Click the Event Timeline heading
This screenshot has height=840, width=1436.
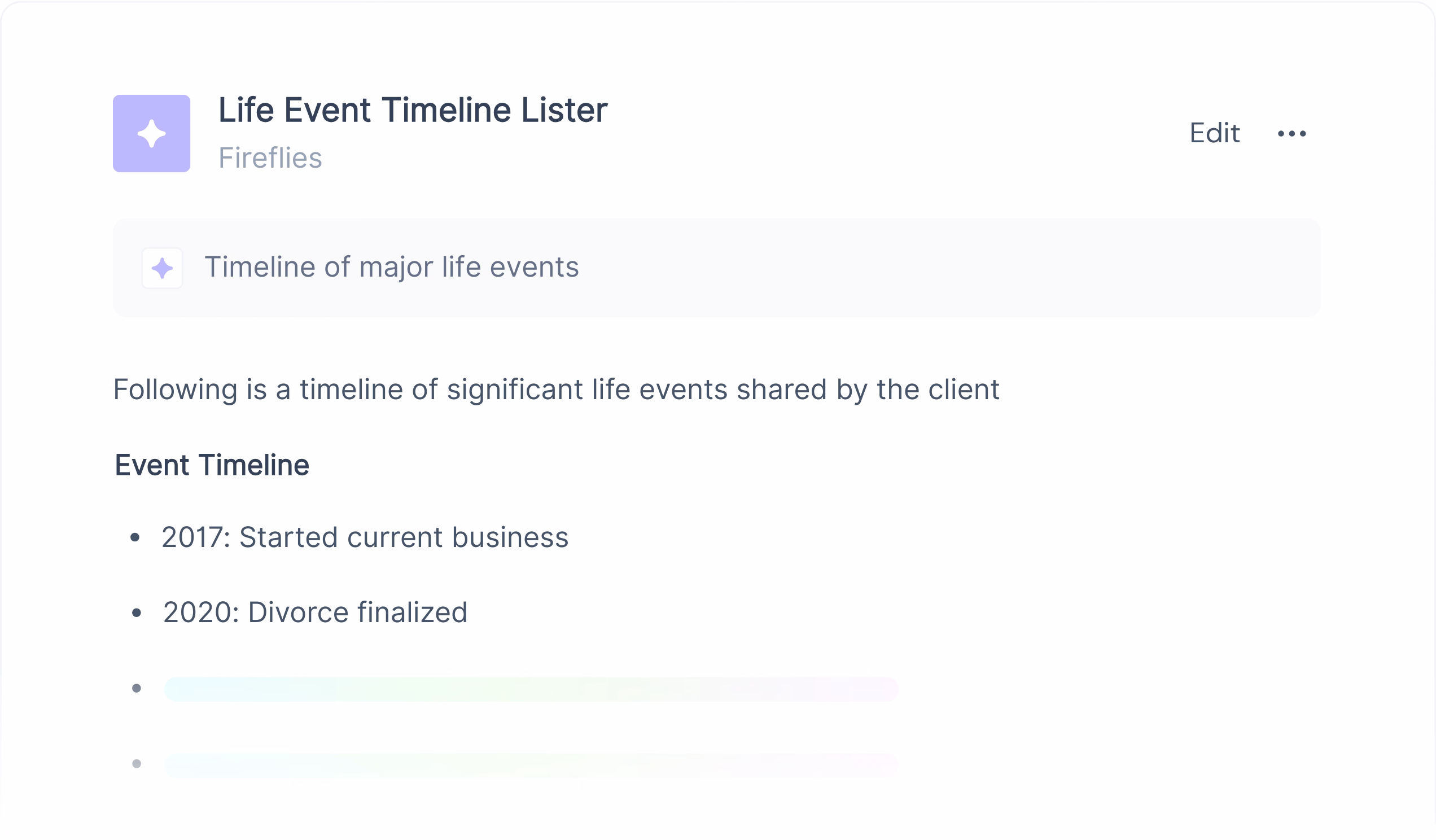[x=212, y=465]
